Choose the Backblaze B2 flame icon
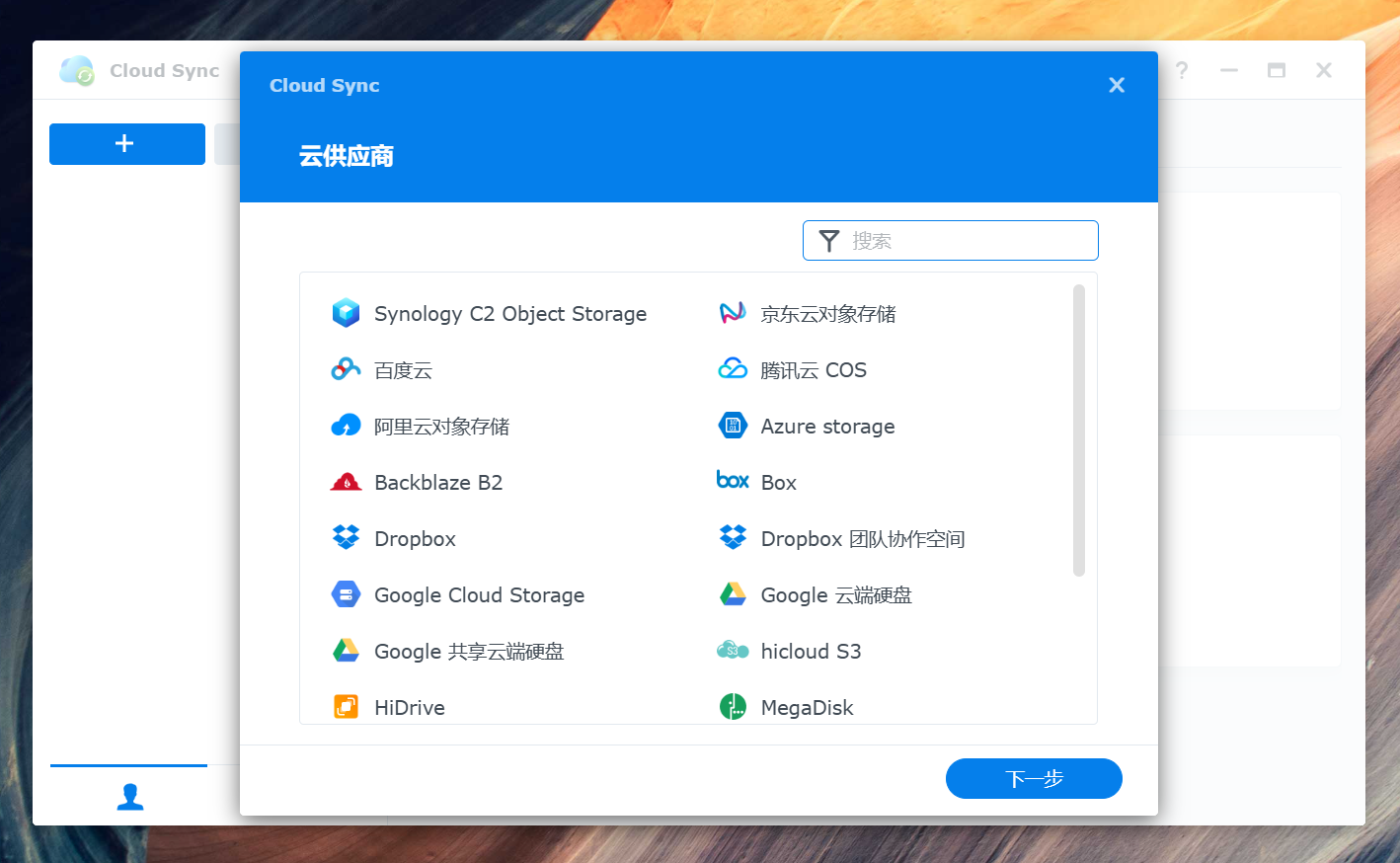This screenshot has width=1400, height=863. [x=346, y=482]
